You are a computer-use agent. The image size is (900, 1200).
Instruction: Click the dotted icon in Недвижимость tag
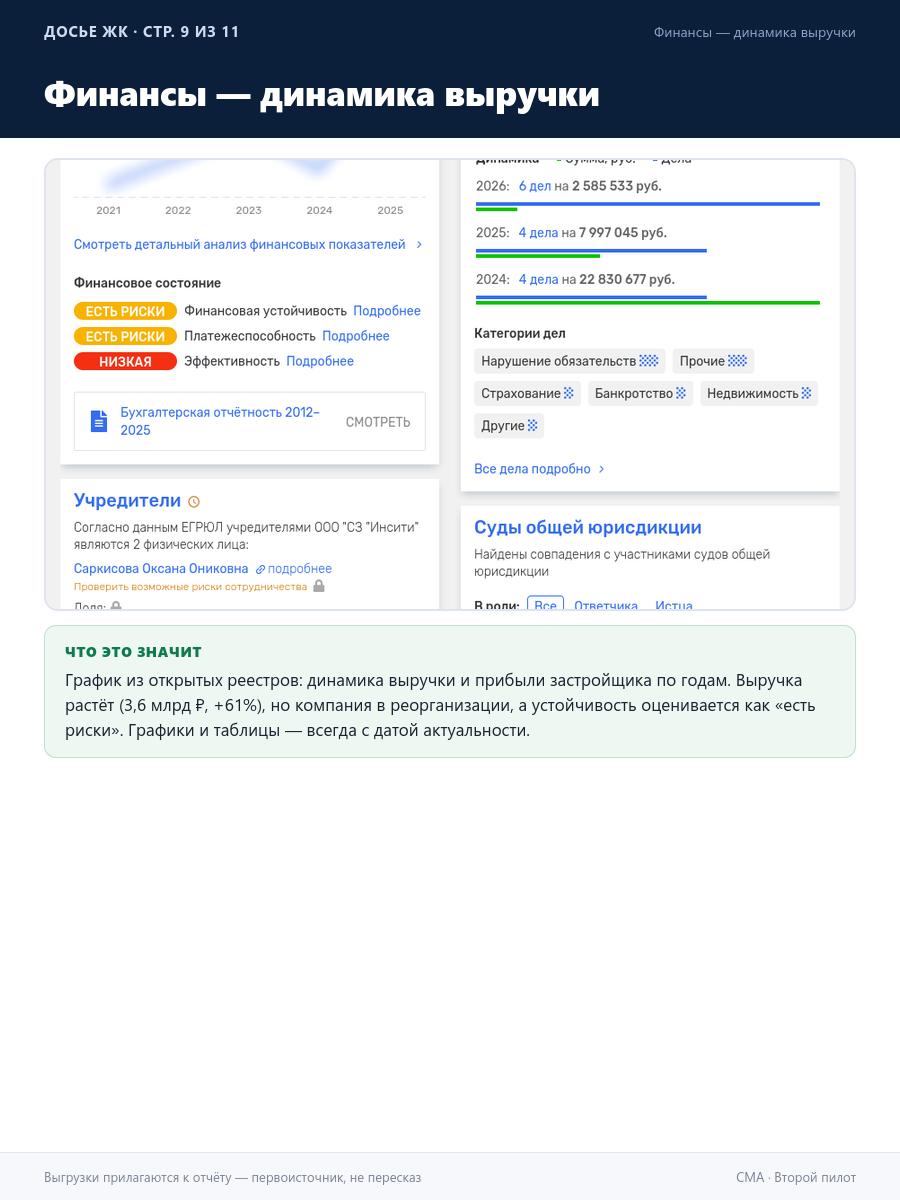point(806,393)
